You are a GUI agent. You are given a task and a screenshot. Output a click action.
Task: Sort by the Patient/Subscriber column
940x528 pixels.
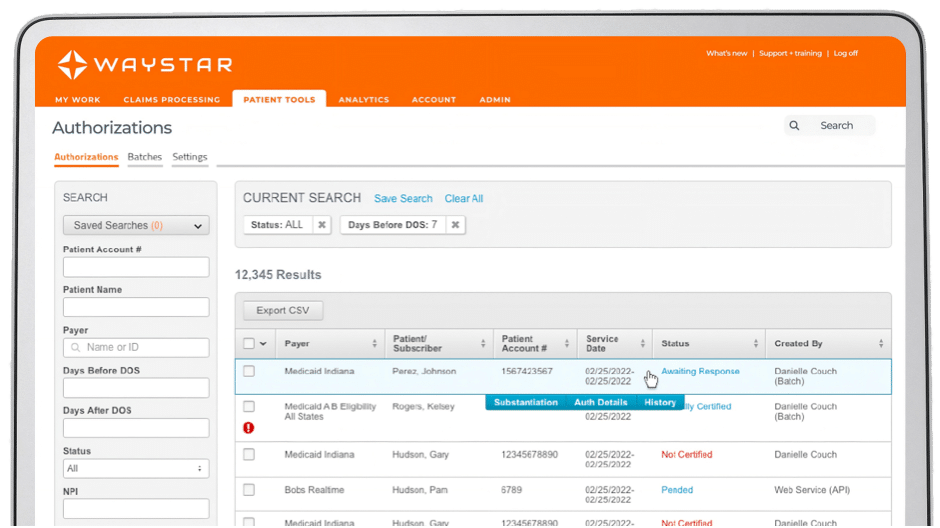click(x=483, y=343)
